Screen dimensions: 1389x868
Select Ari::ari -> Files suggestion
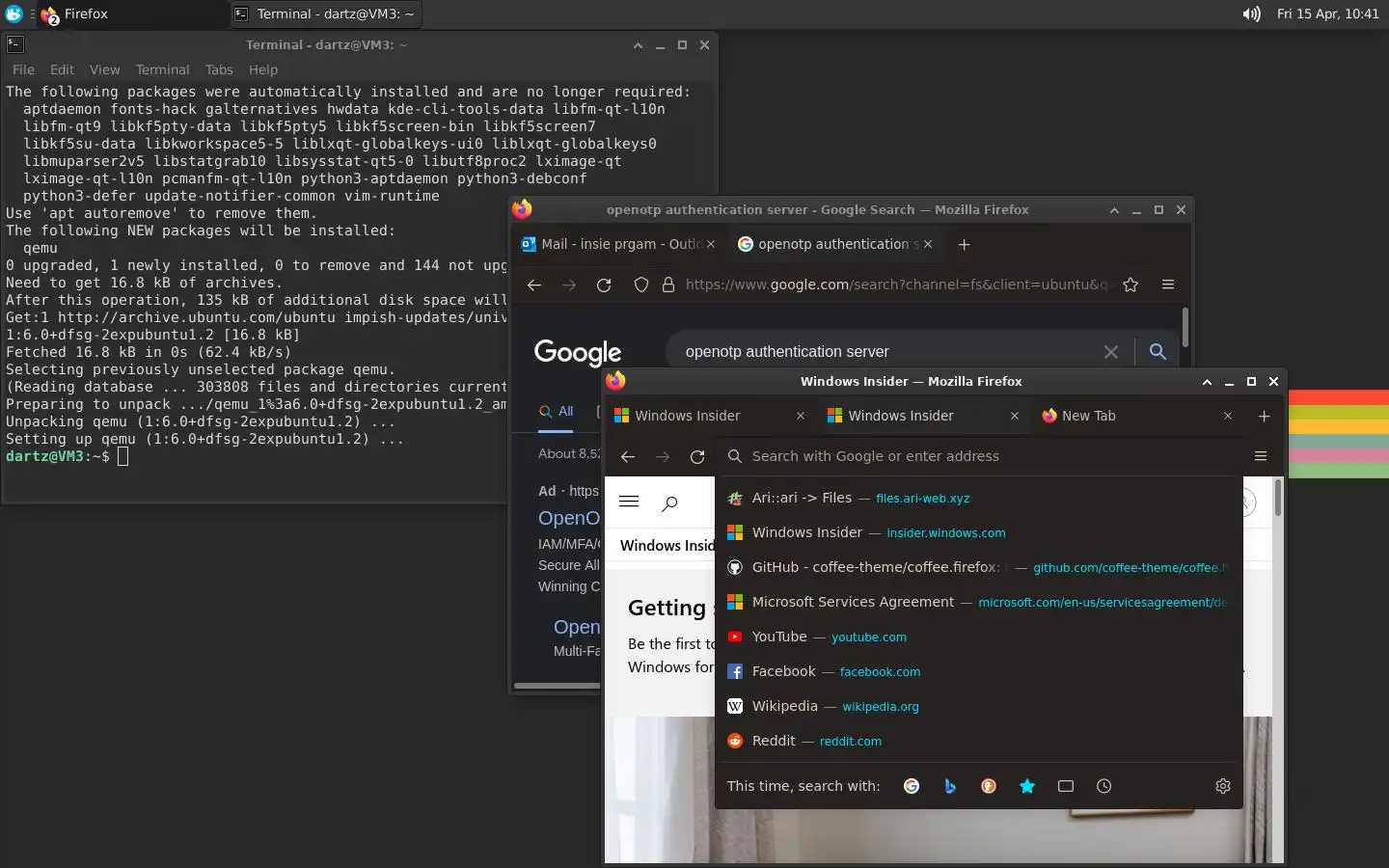(x=978, y=498)
